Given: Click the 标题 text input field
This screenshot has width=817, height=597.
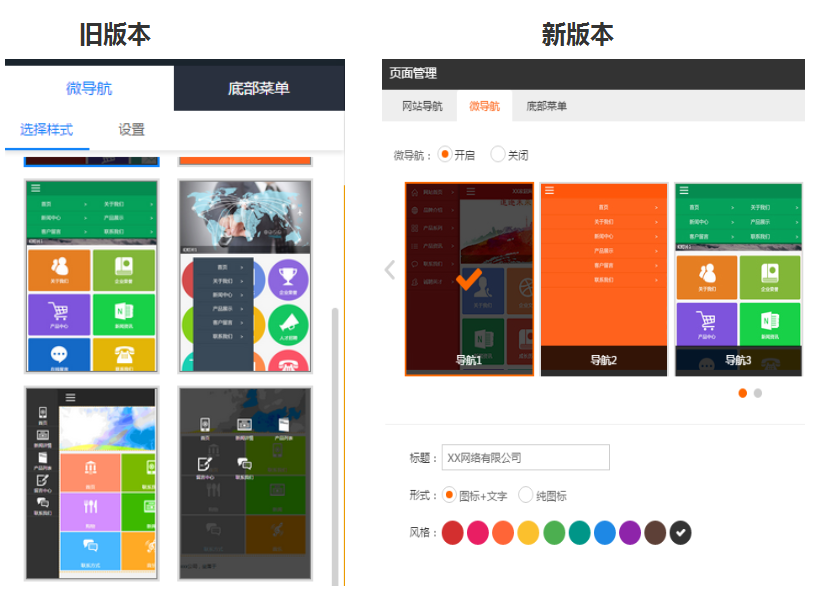Looking at the screenshot, I should pyautogui.click(x=525, y=457).
